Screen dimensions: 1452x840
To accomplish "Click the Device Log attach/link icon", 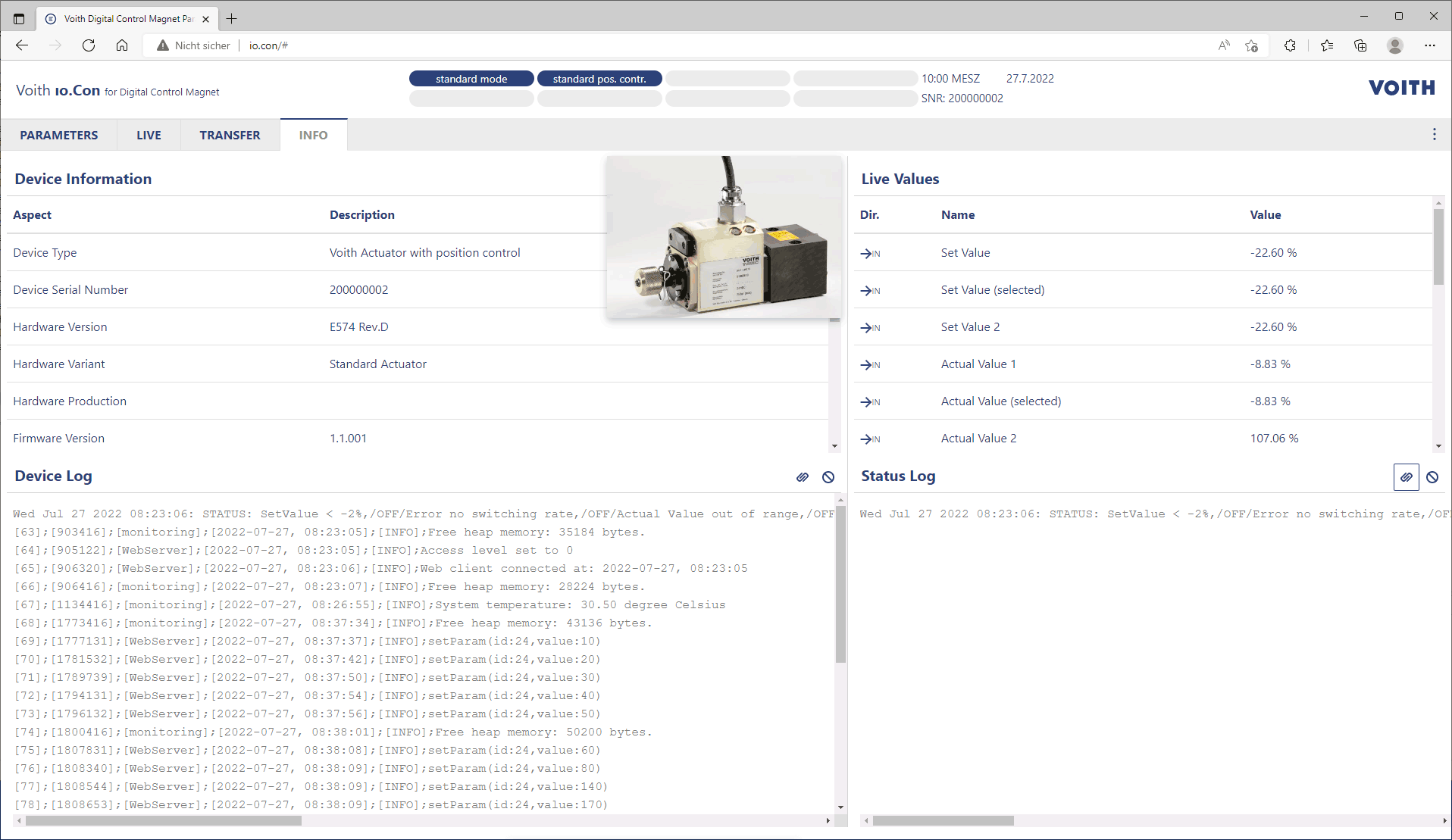I will 803,477.
